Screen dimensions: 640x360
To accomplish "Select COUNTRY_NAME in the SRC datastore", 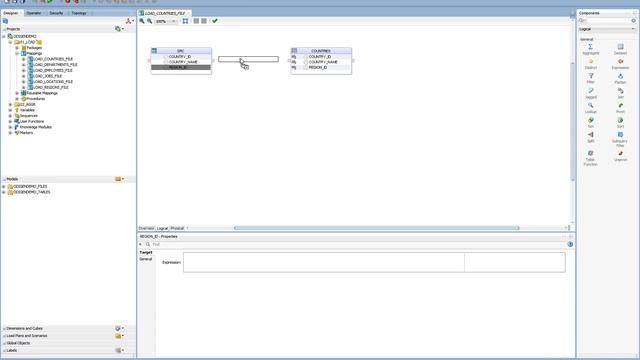I will click(181, 62).
